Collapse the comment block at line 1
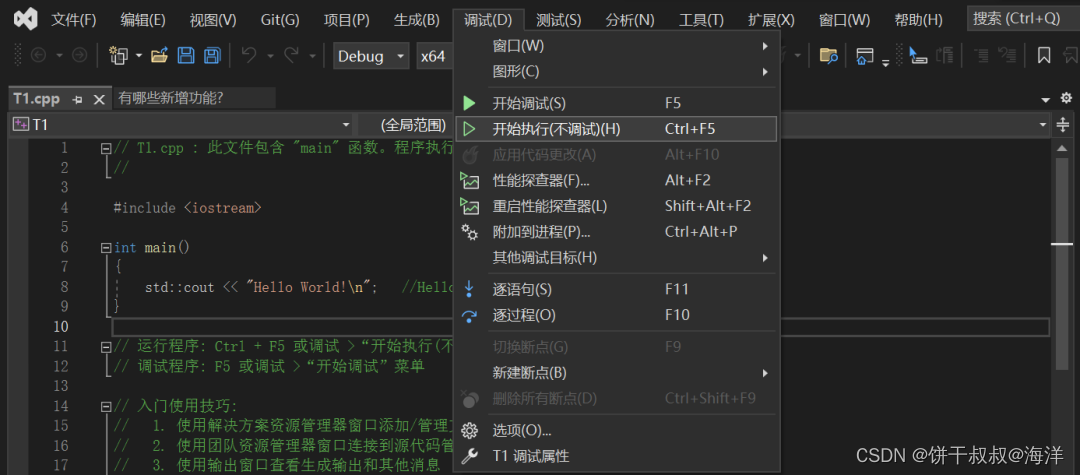This screenshot has height=475, width=1080. click(106, 148)
